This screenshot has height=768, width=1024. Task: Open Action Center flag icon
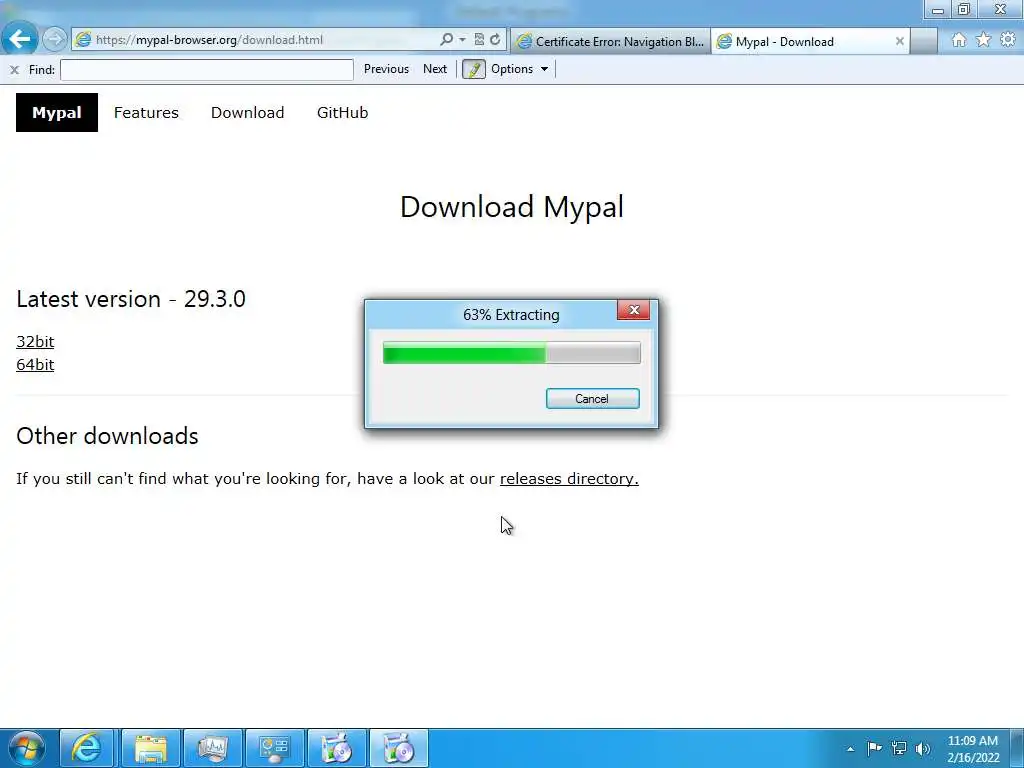click(x=874, y=748)
